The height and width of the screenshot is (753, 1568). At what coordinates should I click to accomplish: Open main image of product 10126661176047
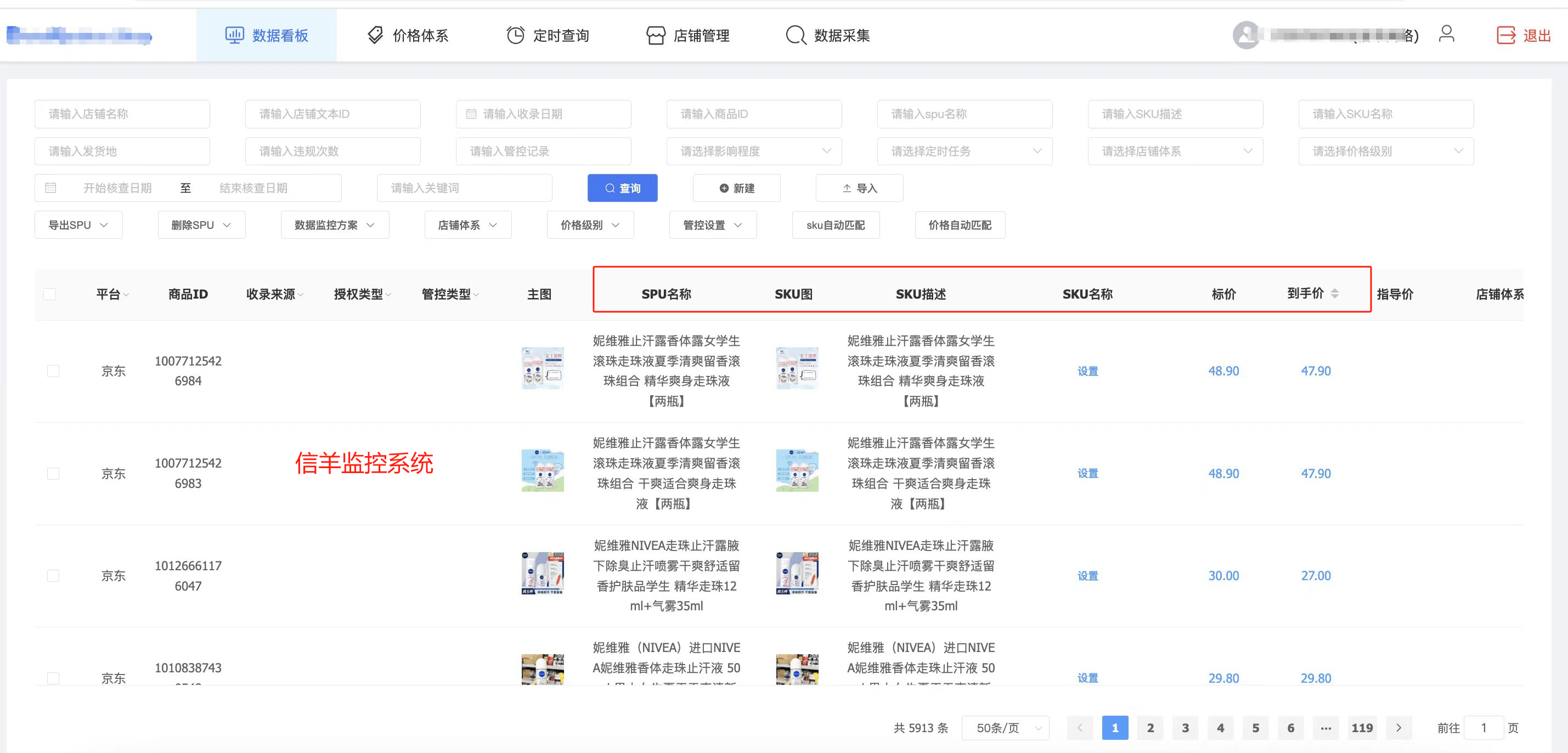tap(543, 573)
